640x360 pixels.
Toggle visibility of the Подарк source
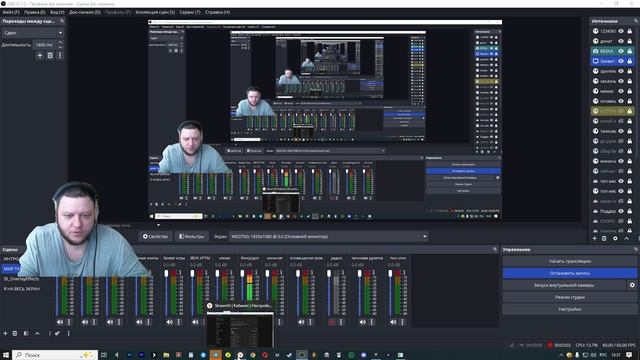point(621,211)
